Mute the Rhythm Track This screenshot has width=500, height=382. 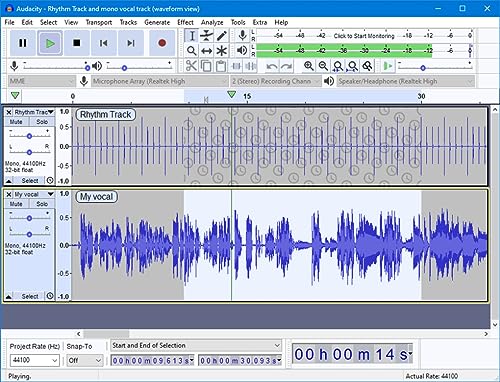(x=16, y=122)
